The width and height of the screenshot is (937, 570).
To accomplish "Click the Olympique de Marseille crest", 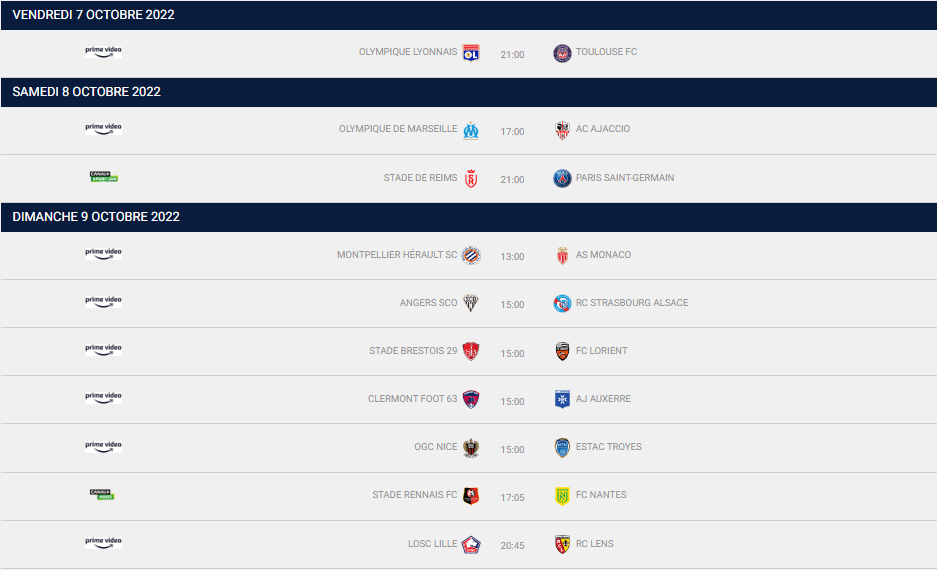I will (471, 130).
